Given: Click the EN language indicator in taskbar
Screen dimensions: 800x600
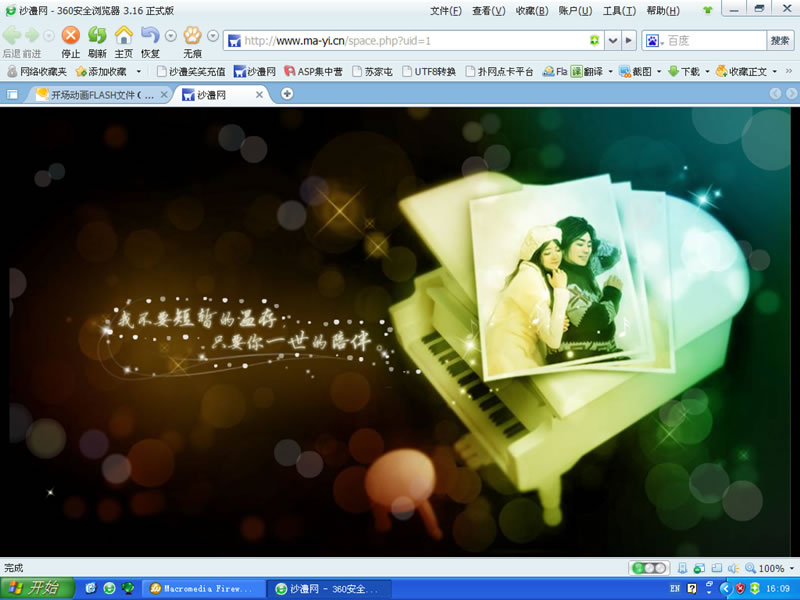Looking at the screenshot, I should pos(674,589).
